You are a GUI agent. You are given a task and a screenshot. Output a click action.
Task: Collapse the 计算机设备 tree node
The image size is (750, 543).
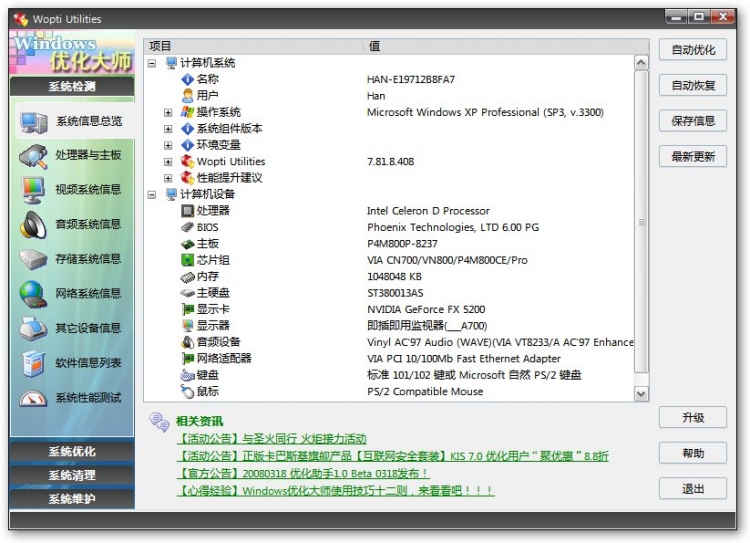point(152,194)
